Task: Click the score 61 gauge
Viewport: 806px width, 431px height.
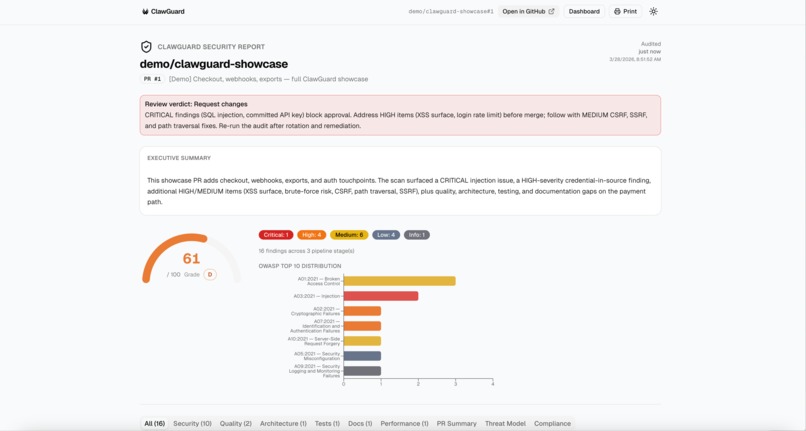Action: click(191, 258)
